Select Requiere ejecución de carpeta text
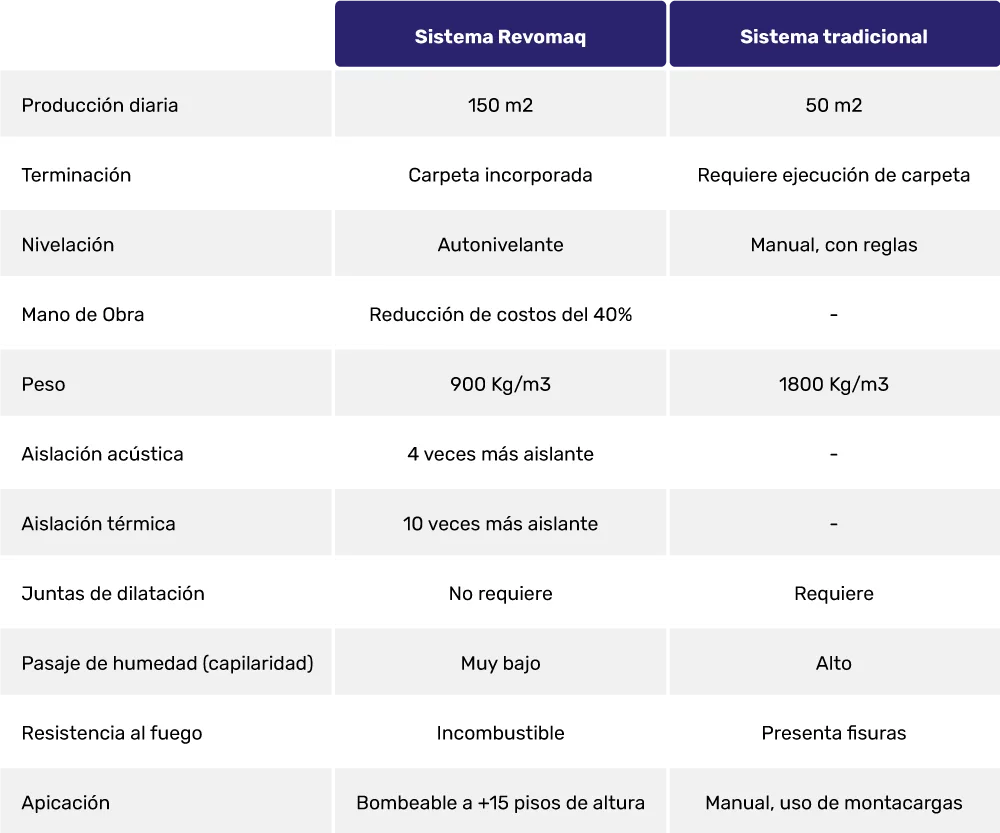This screenshot has width=1000, height=833. pos(834,175)
